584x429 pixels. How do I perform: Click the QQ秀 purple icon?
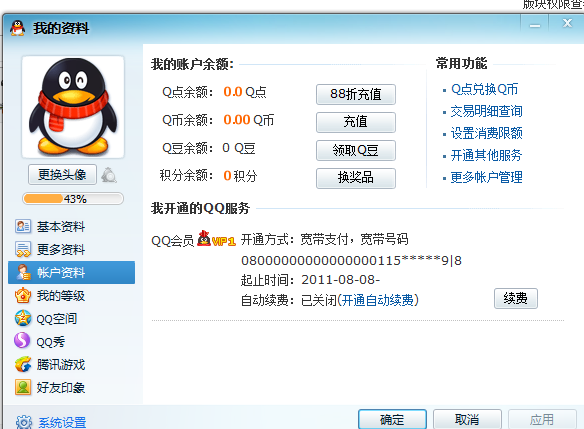click(22, 341)
